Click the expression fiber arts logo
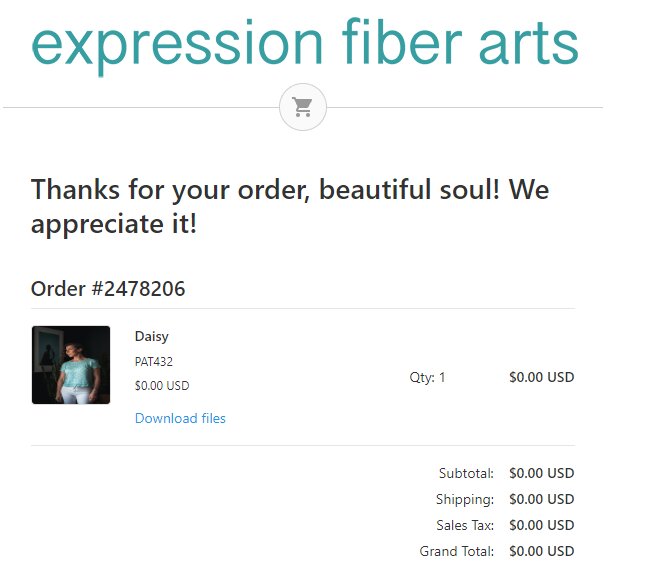 pos(305,44)
